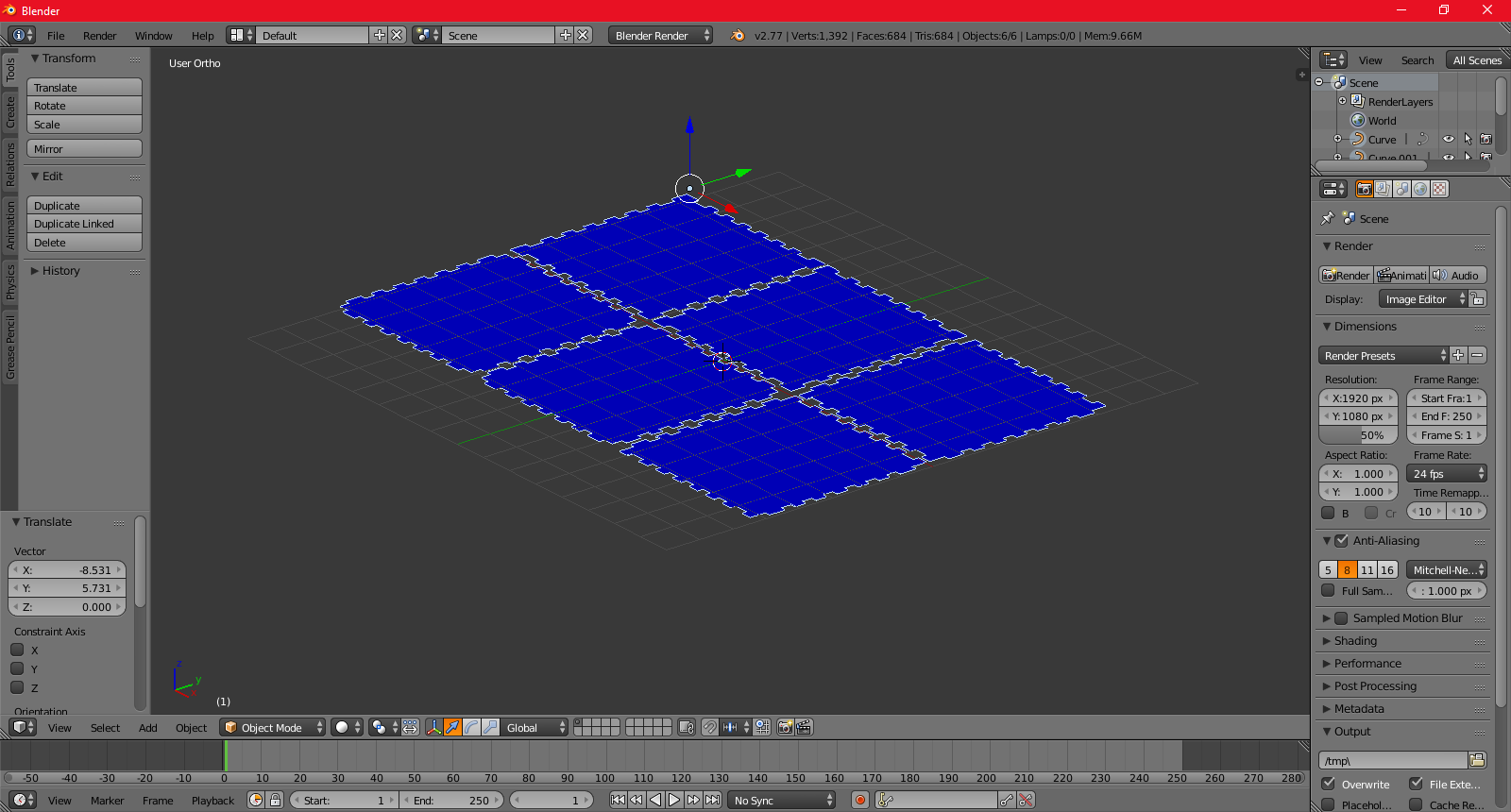Open the Properties editor type selector

coord(1333,189)
